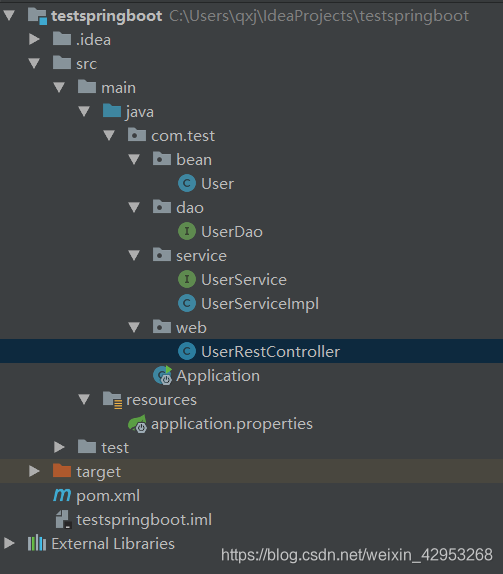
Task: Click the testspringboot project name text
Action: [107, 16]
